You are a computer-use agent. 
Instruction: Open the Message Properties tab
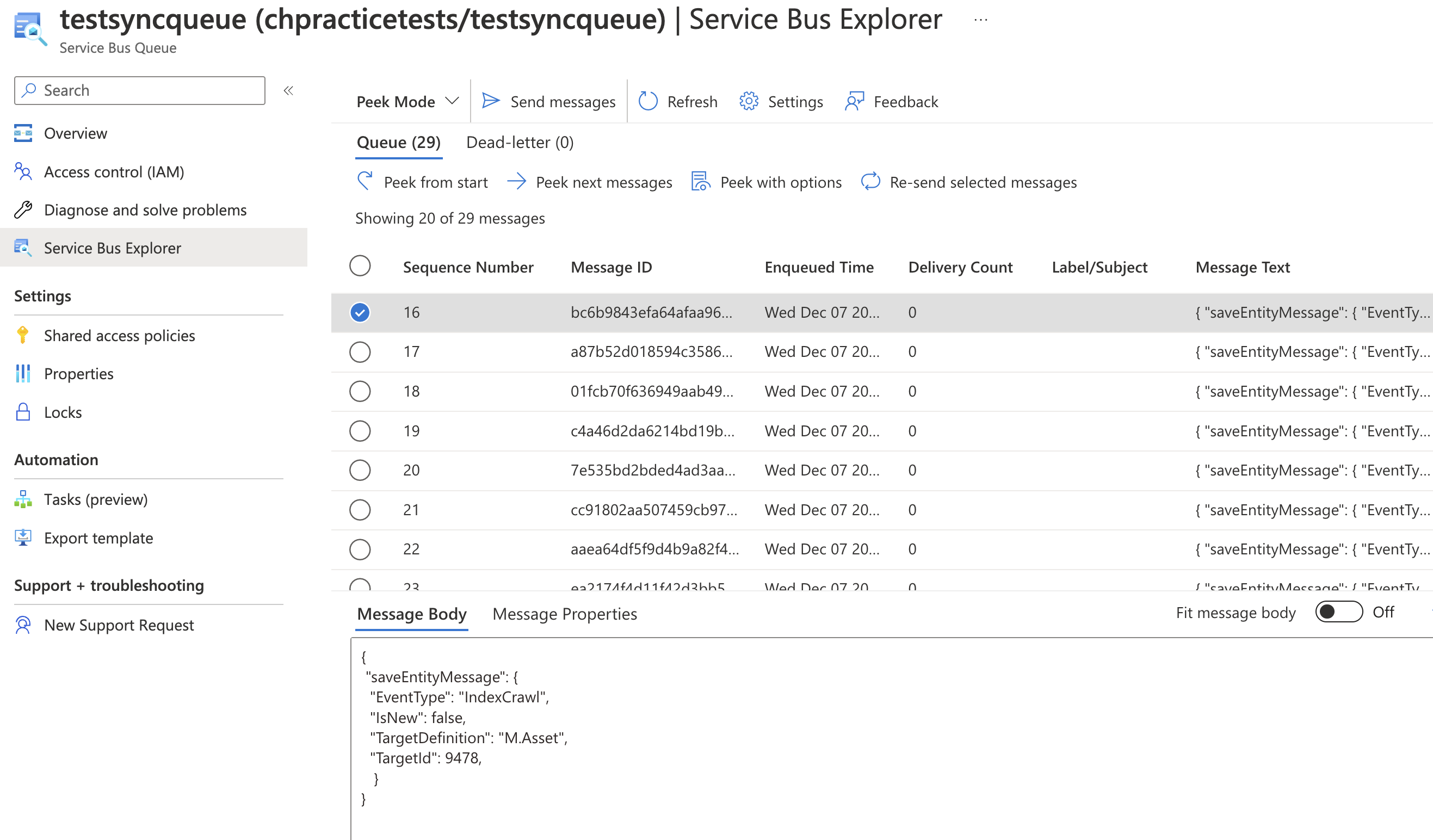(x=565, y=614)
